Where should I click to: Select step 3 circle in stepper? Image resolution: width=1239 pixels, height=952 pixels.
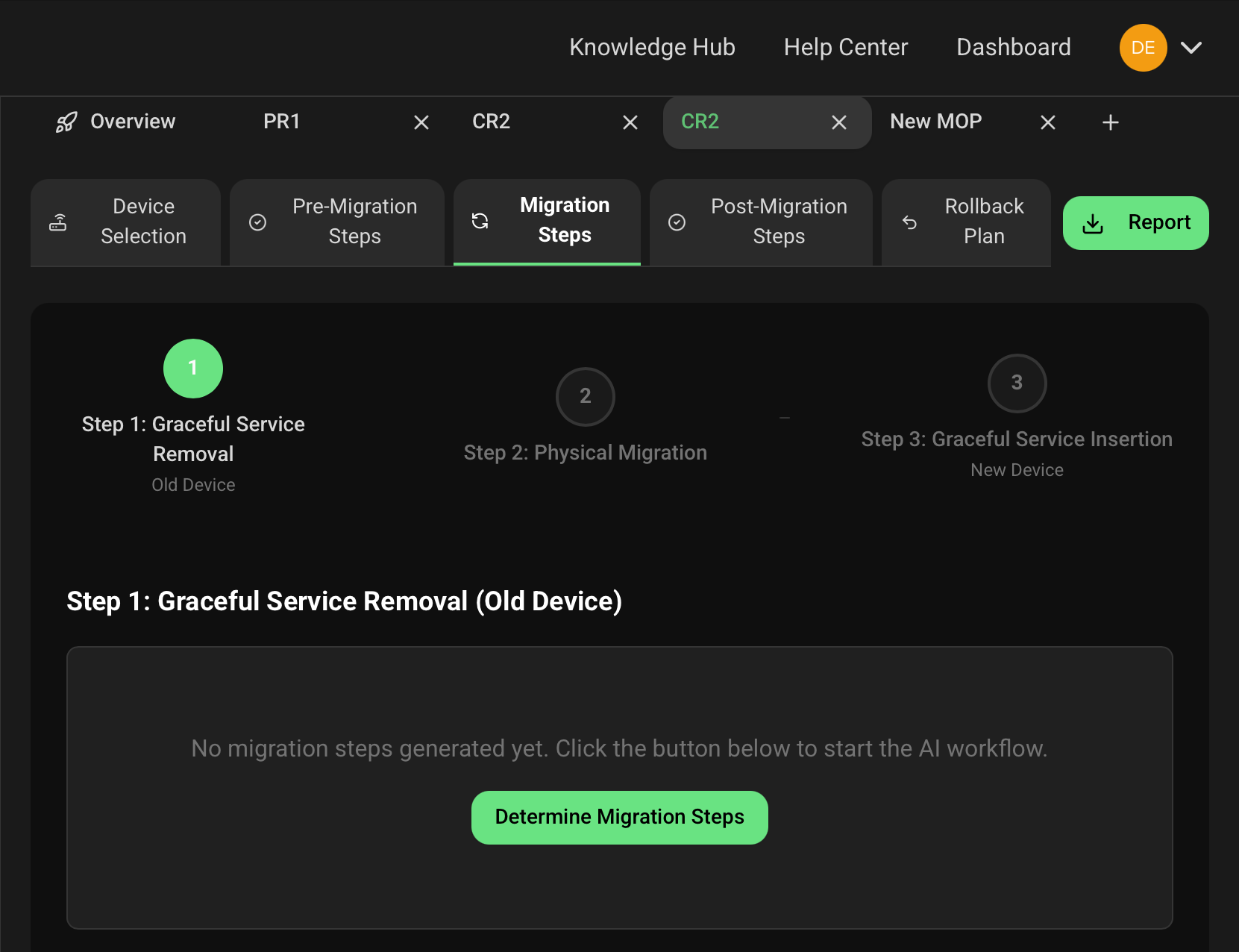pyautogui.click(x=1017, y=383)
